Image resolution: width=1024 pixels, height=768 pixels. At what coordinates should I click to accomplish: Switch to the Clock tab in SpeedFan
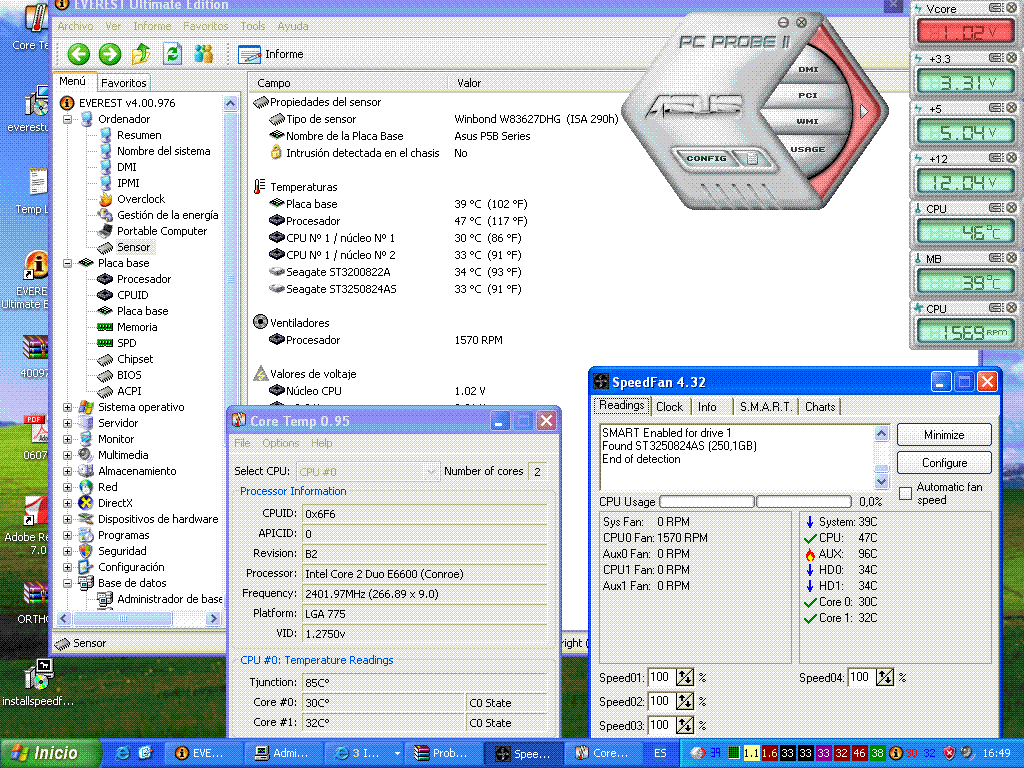click(x=669, y=406)
